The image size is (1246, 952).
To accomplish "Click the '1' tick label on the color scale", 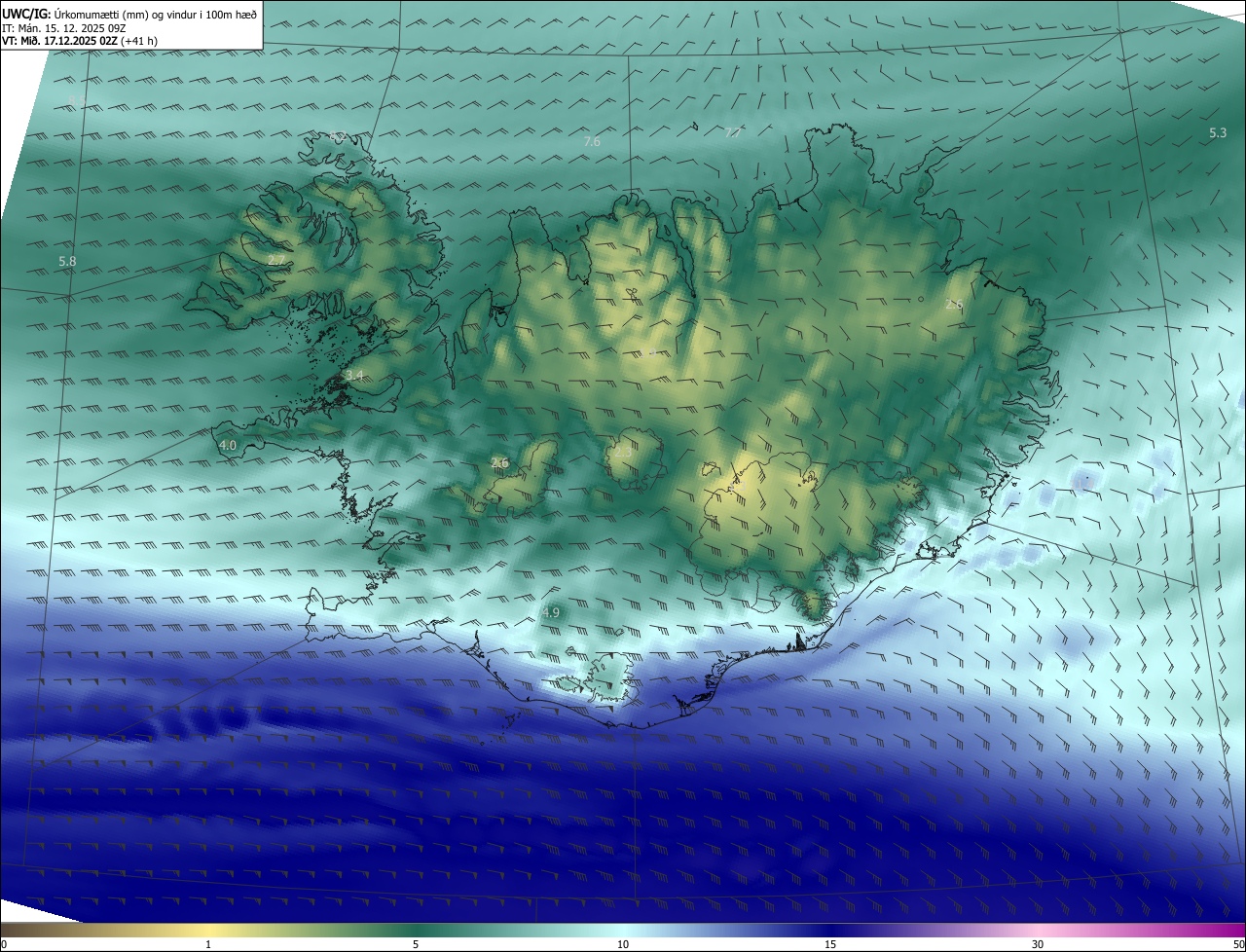I will (208, 944).
